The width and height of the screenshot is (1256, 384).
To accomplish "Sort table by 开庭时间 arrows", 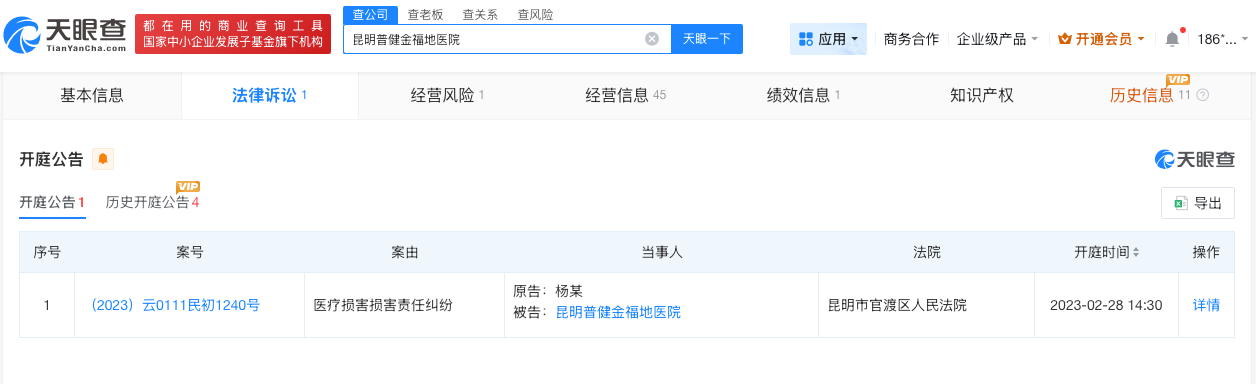I will (1136, 253).
